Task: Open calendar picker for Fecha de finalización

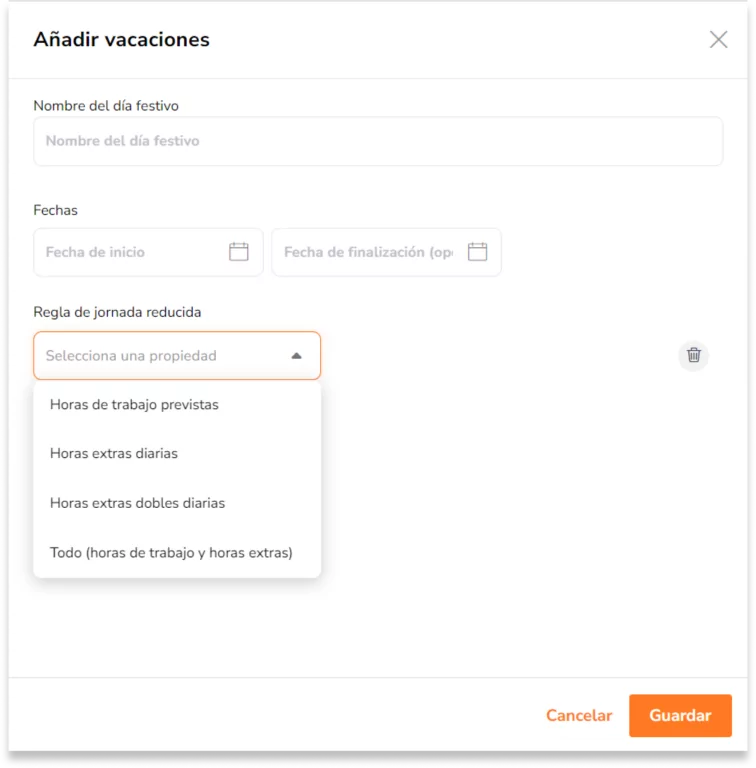Action: 477,252
